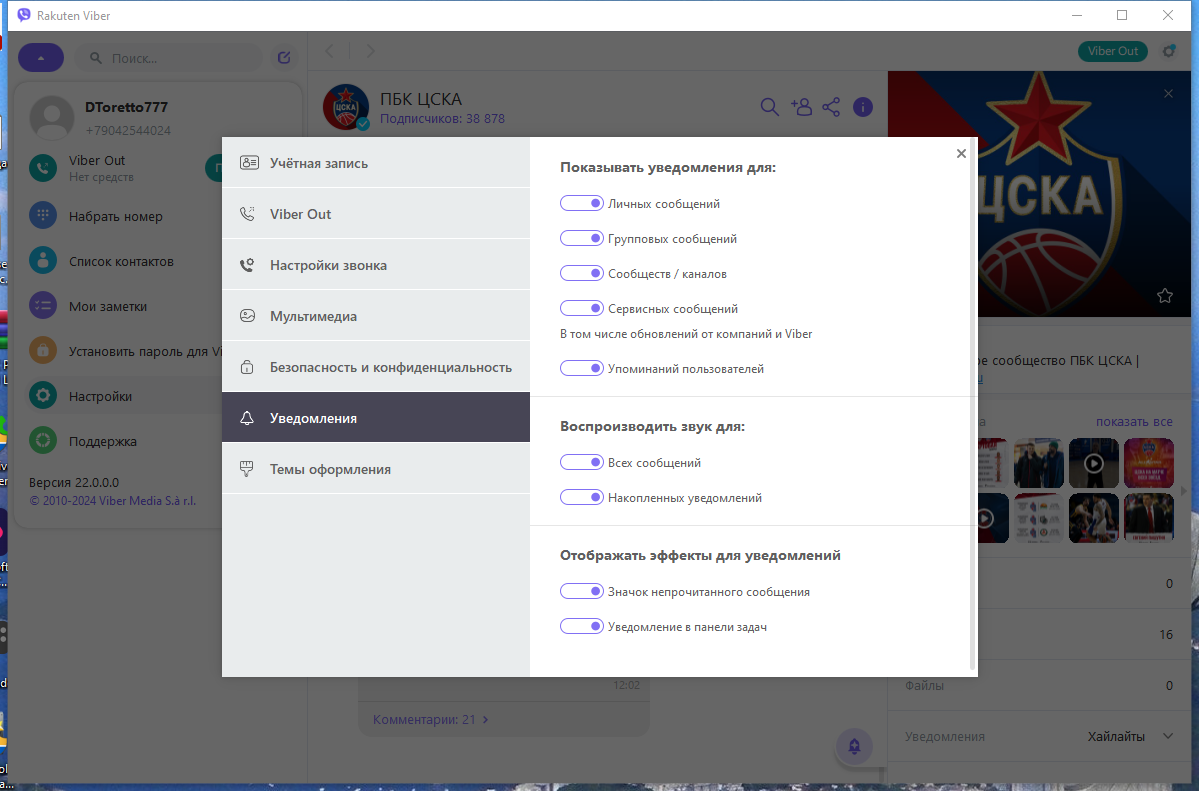Open Мои заметки
1199x791 pixels.
(x=108, y=306)
